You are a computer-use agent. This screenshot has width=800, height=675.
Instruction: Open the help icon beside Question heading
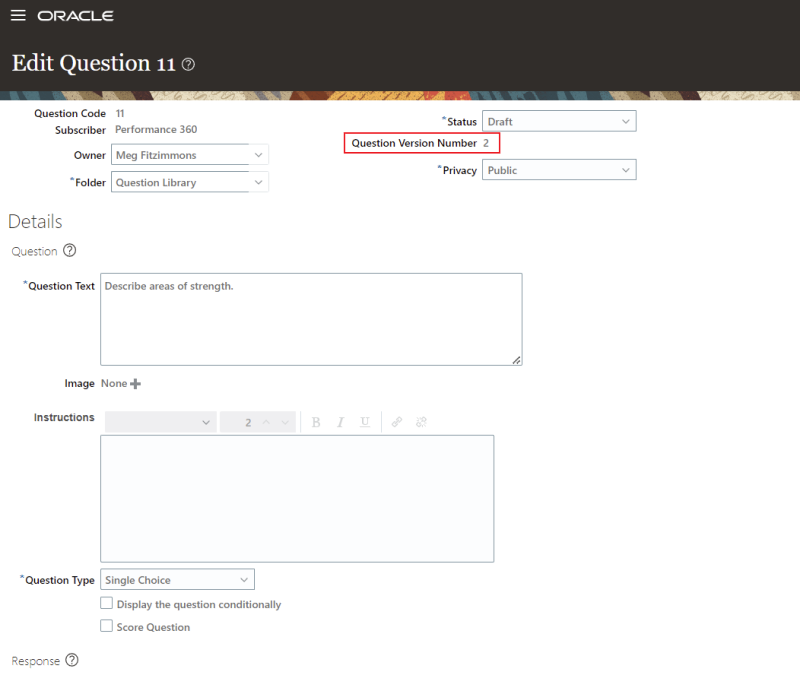click(69, 251)
